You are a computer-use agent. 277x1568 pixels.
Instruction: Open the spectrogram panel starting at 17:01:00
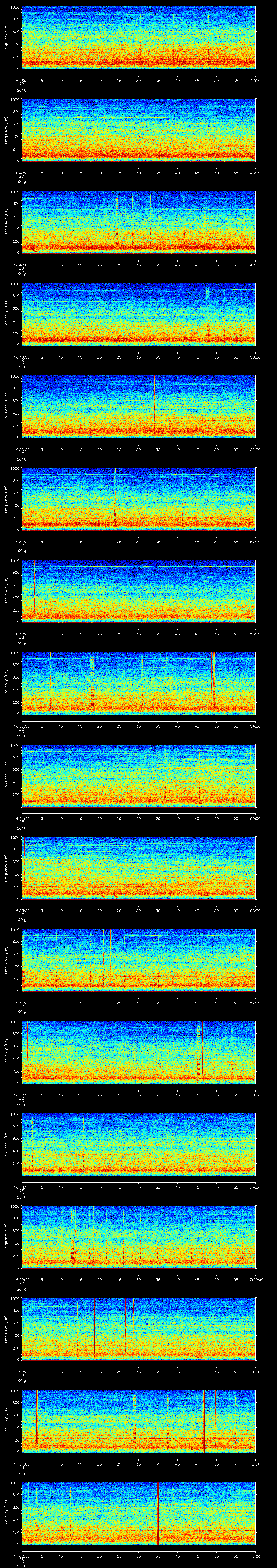click(x=138, y=1421)
